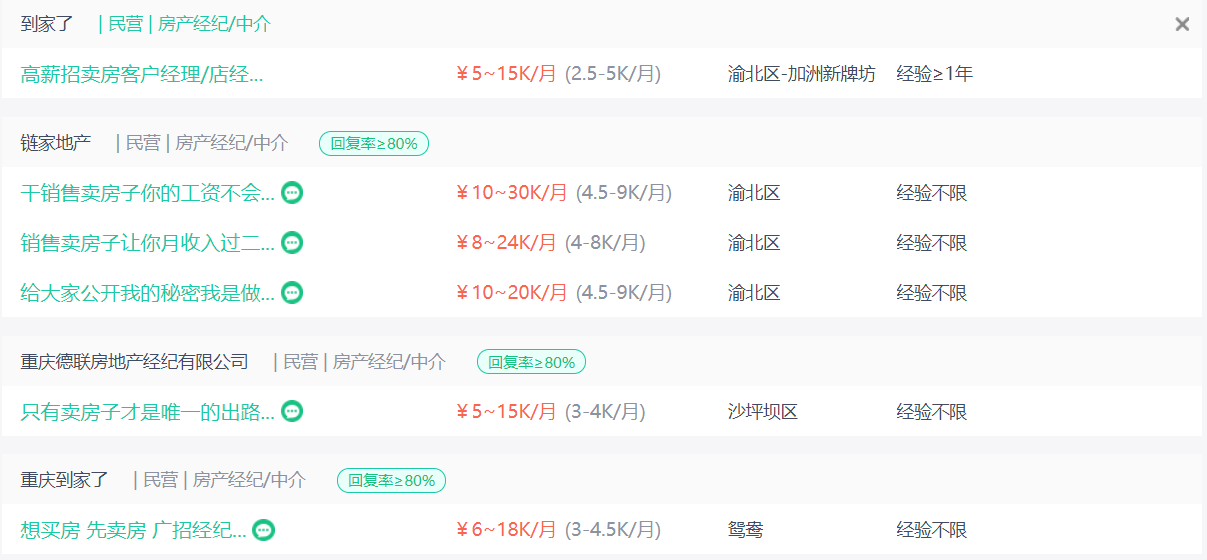This screenshot has width=1207, height=560.
Task: Select the 回复率≥80% badge for 重庆到家了
Action: [391, 480]
